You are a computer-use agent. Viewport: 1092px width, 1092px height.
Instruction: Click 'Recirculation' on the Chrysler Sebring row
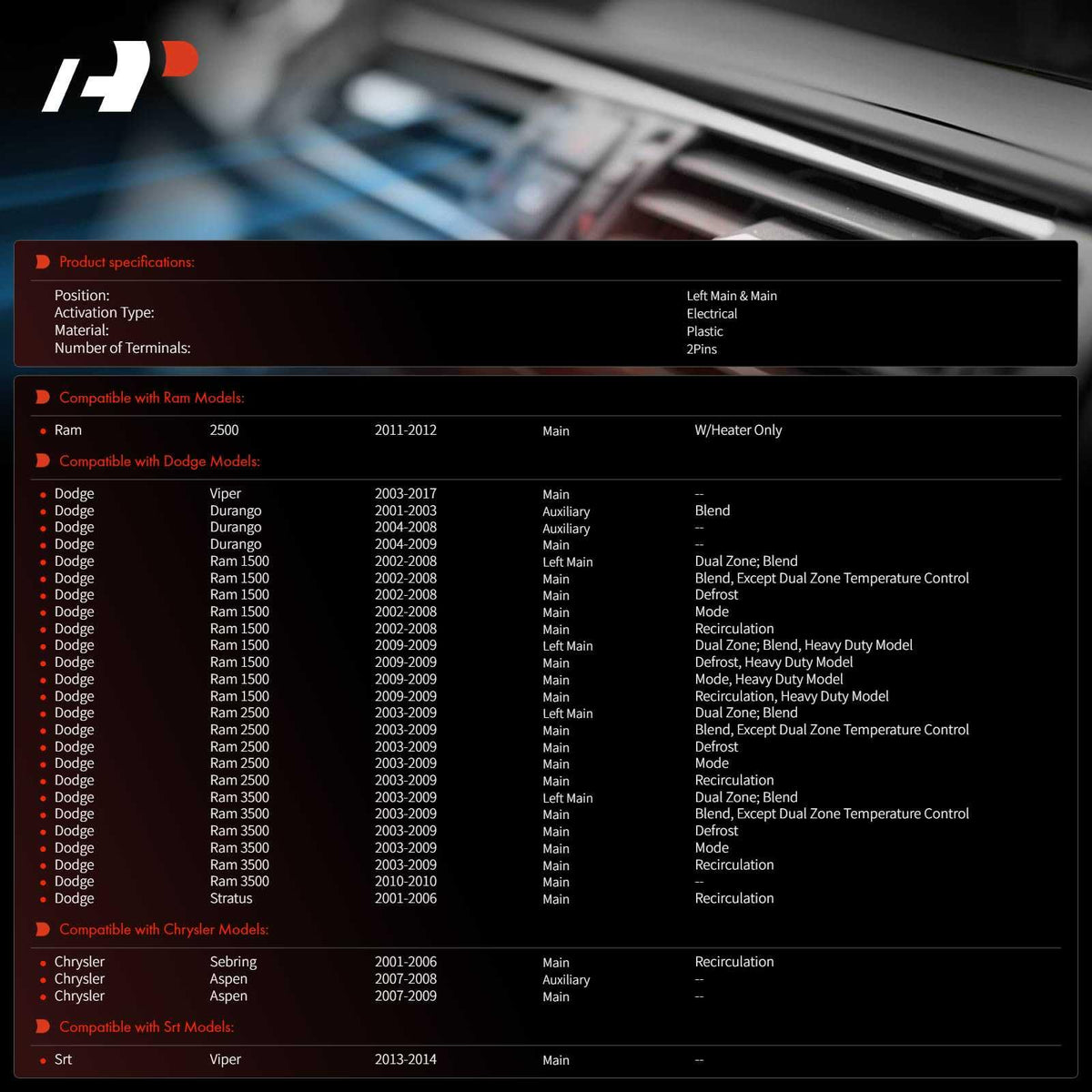click(x=734, y=962)
